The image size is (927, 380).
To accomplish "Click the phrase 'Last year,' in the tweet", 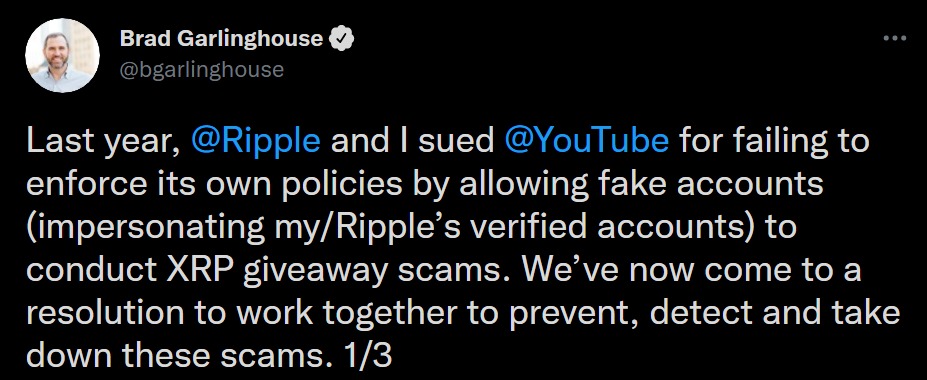I will click(103, 142).
